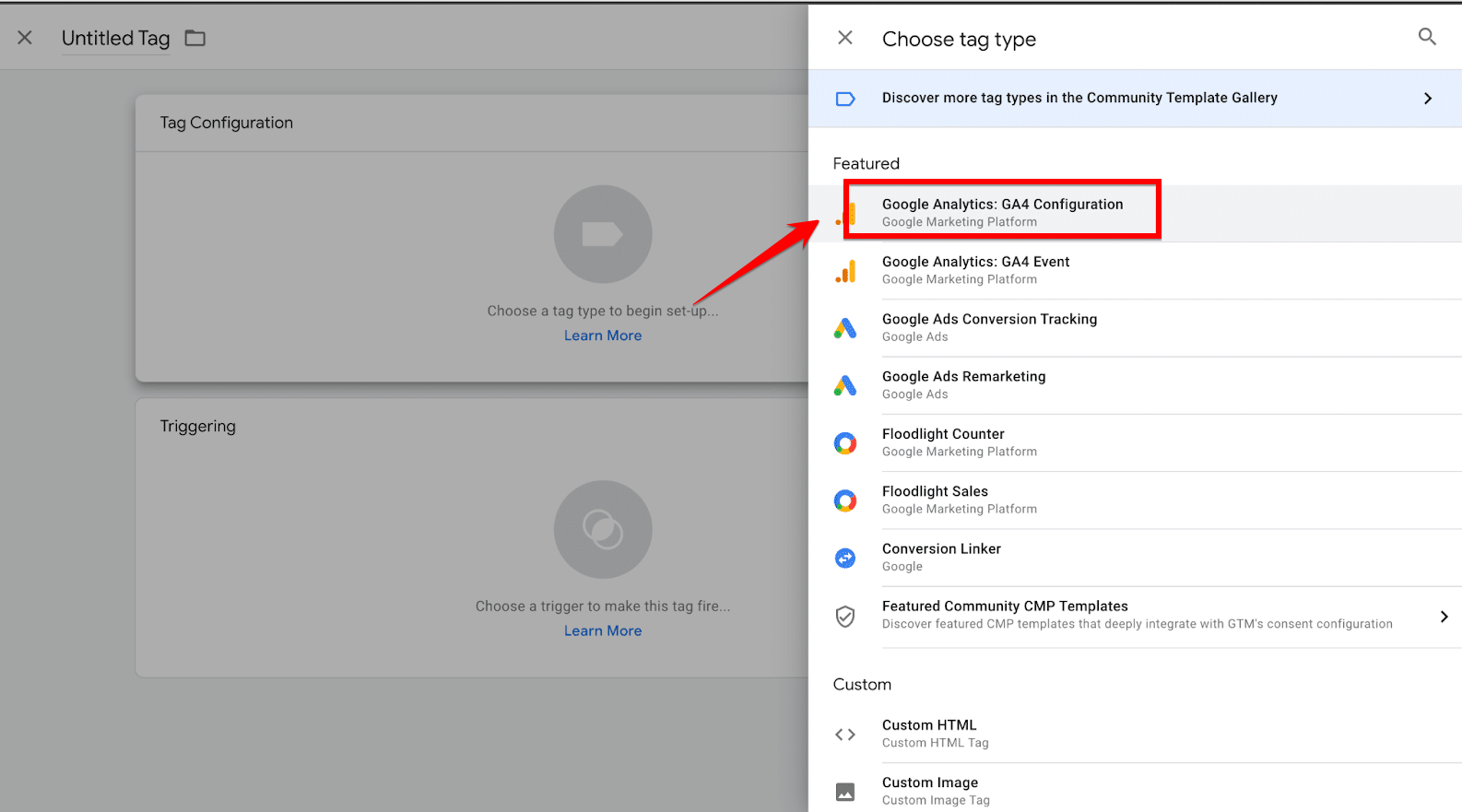
Task: Click the Floodlight Counter ring icon
Action: [x=845, y=443]
